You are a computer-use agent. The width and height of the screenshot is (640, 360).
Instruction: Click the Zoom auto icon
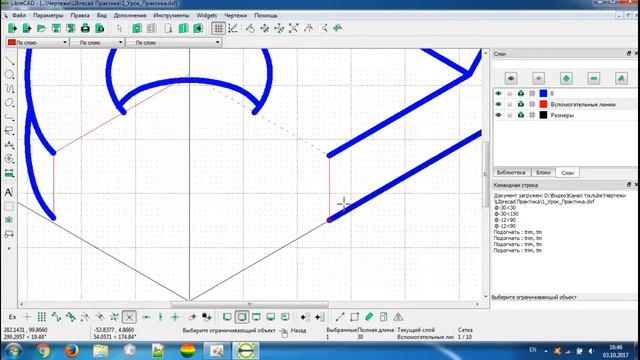pyautogui.click(x=293, y=28)
